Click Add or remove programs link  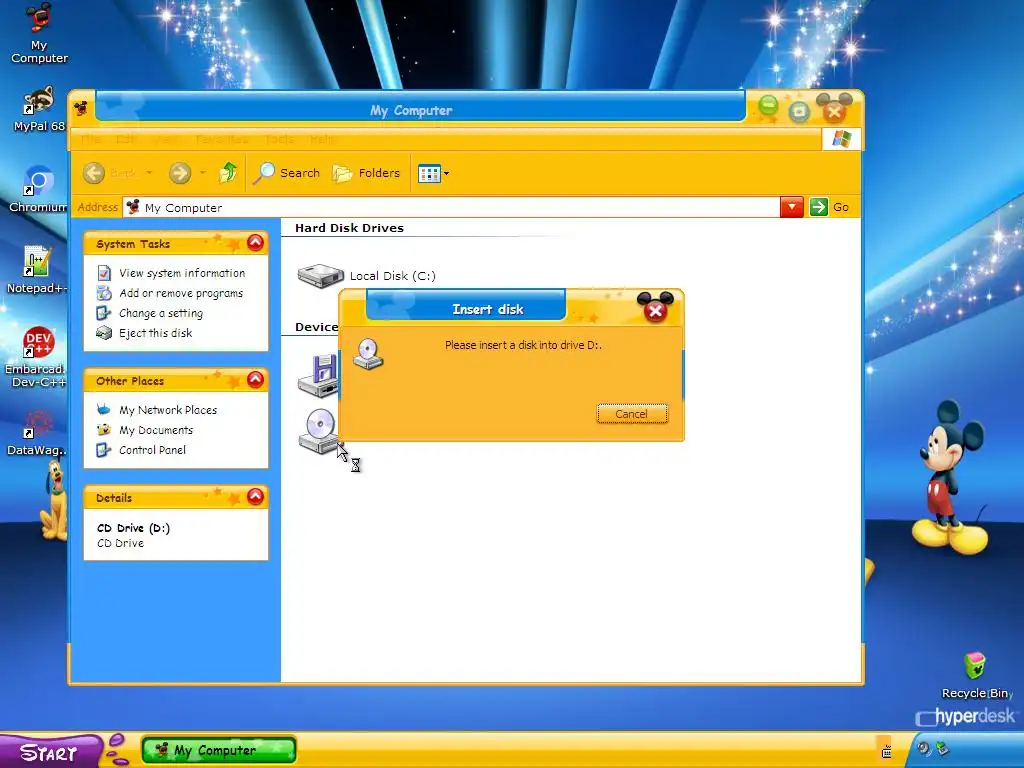[181, 293]
